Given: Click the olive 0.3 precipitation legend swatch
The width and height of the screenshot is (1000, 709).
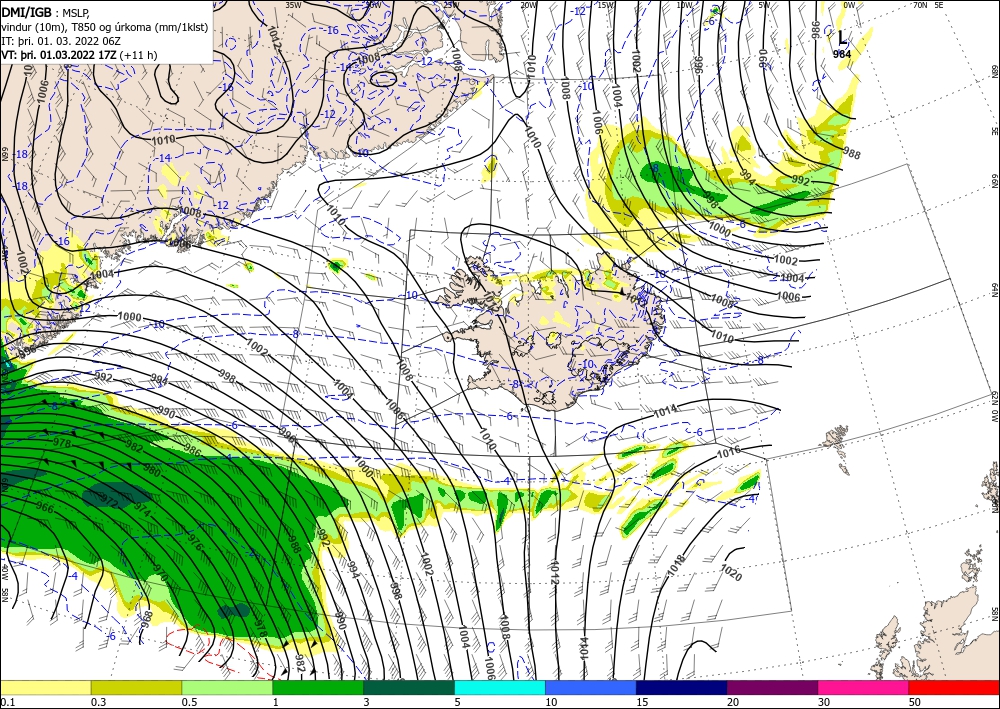Looking at the screenshot, I should tap(136, 687).
